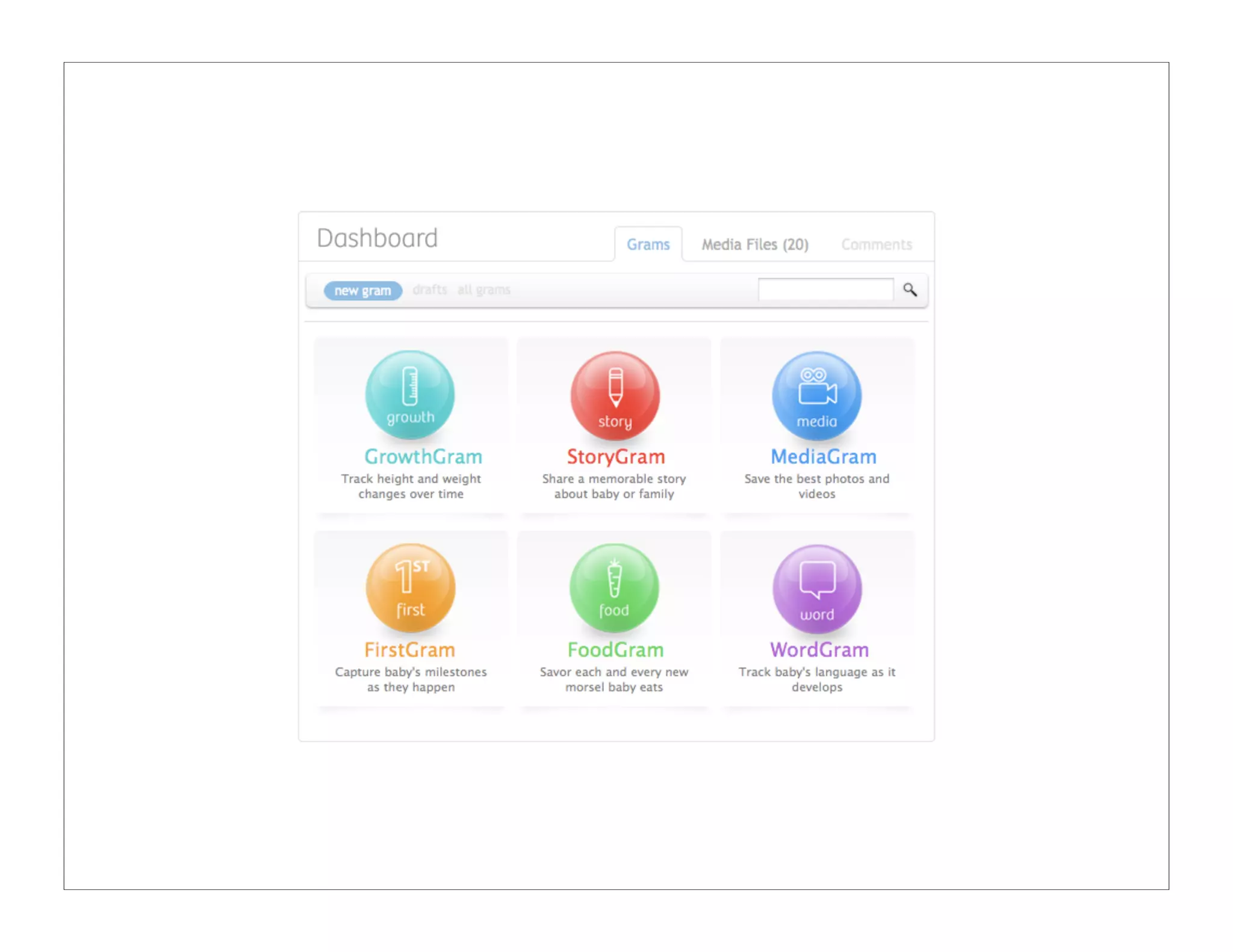Show the drafts filter
The width and height of the screenshot is (1233, 952).
(429, 290)
